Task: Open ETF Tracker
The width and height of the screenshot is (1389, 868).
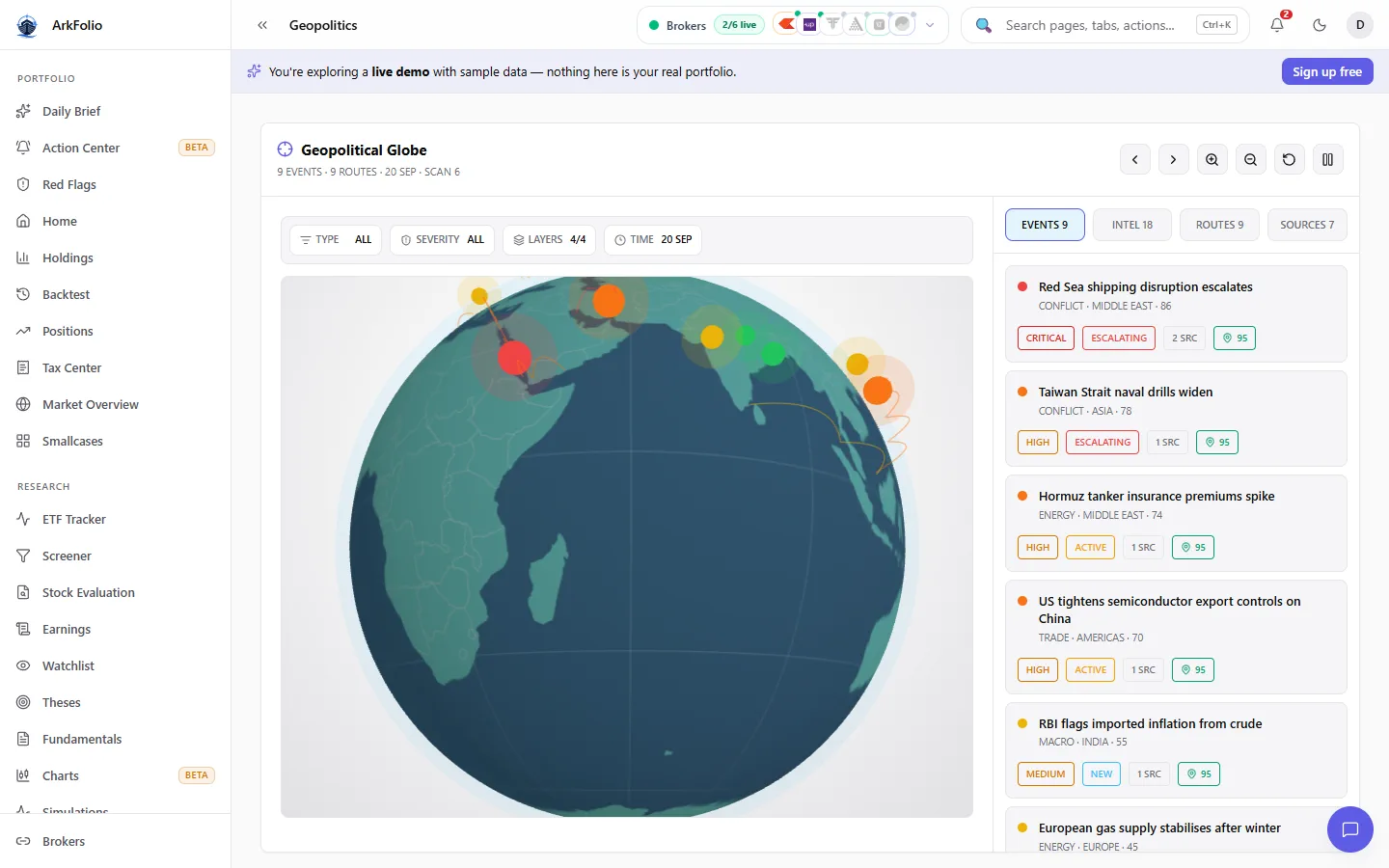Action: click(116, 519)
